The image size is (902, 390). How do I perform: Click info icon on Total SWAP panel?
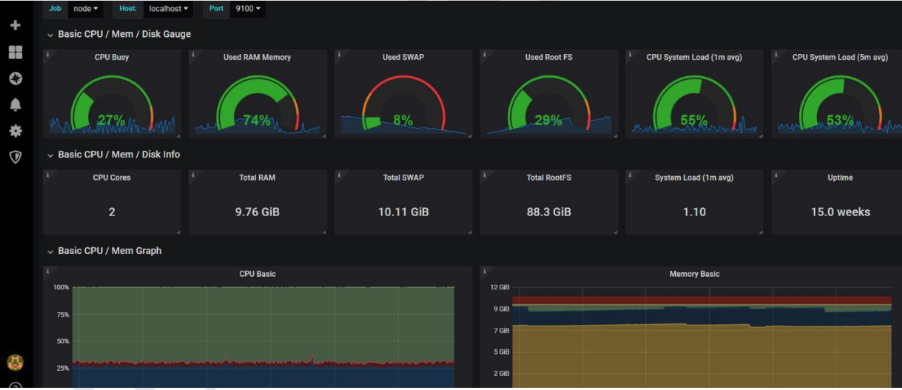[339, 175]
